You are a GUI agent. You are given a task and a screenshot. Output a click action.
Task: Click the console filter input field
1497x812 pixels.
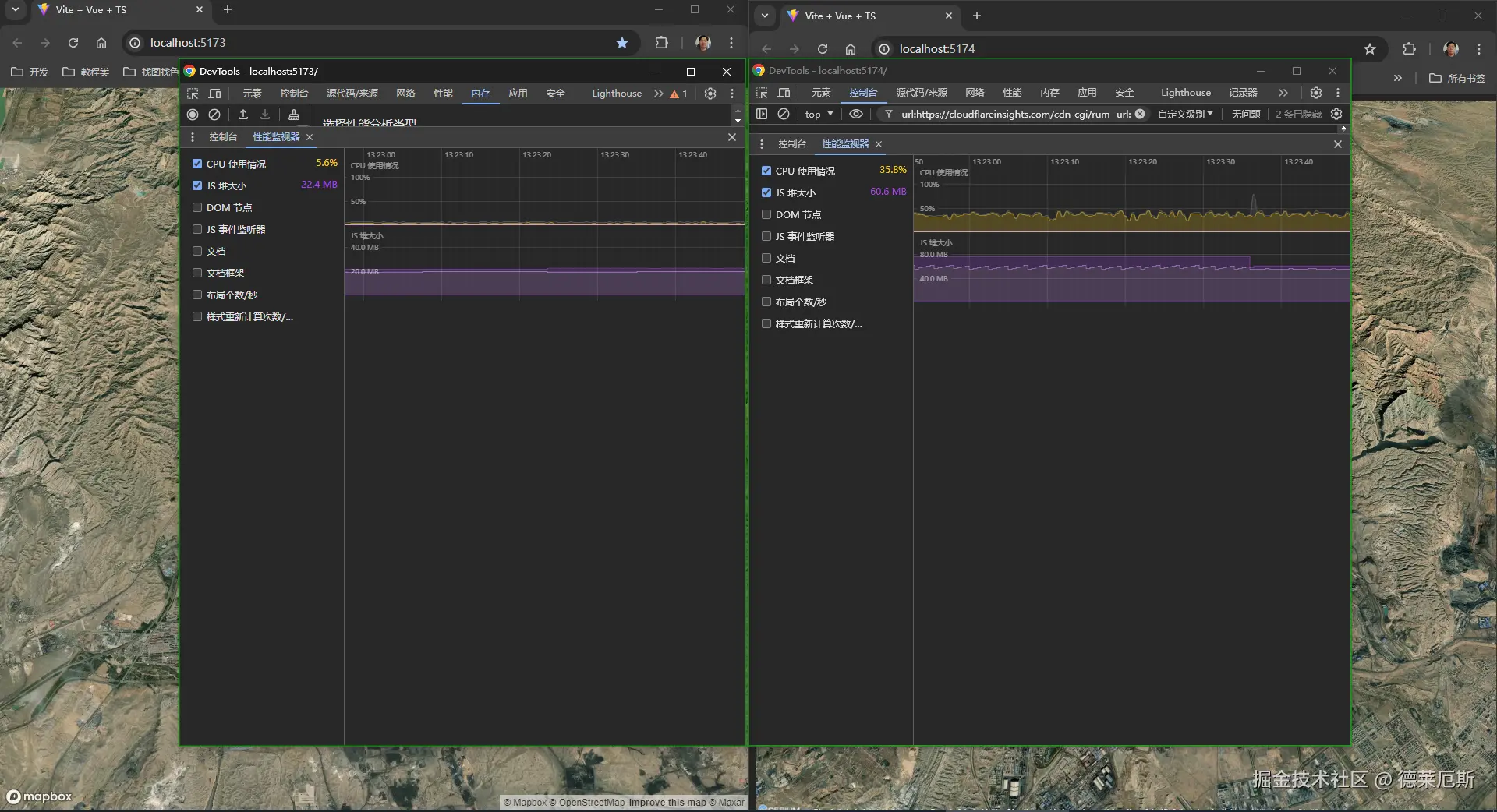(x=1014, y=114)
